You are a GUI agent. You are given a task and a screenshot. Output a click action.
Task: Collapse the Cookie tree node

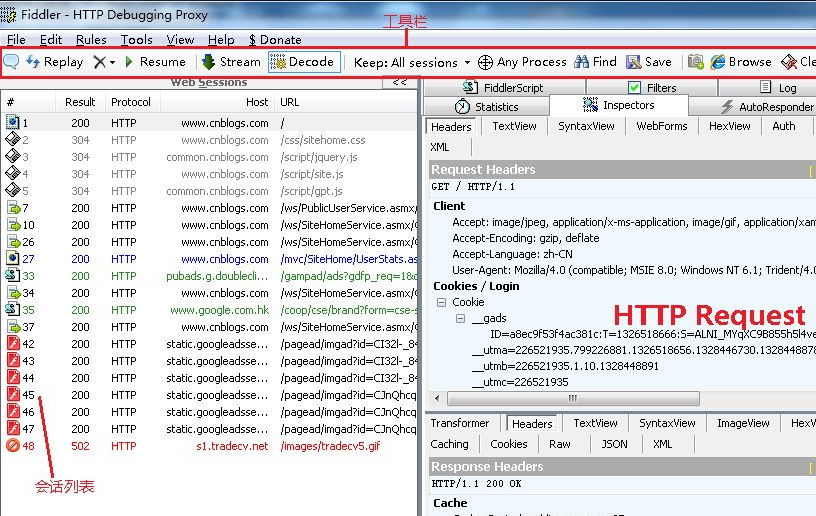tap(441, 302)
